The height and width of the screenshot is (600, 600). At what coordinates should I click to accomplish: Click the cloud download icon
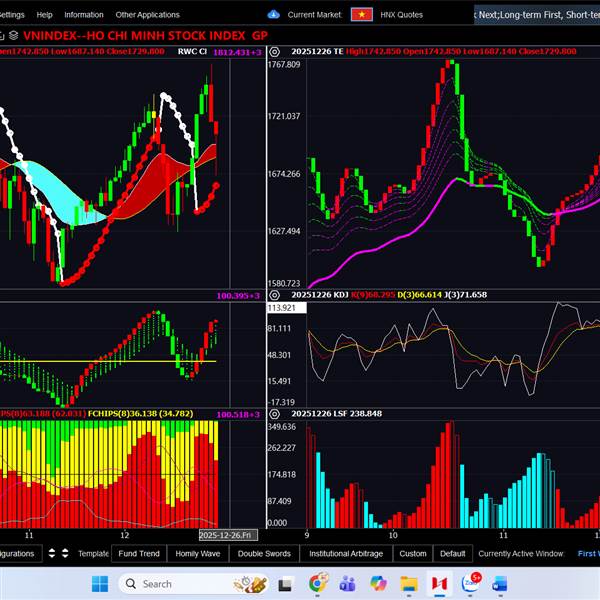[274, 15]
